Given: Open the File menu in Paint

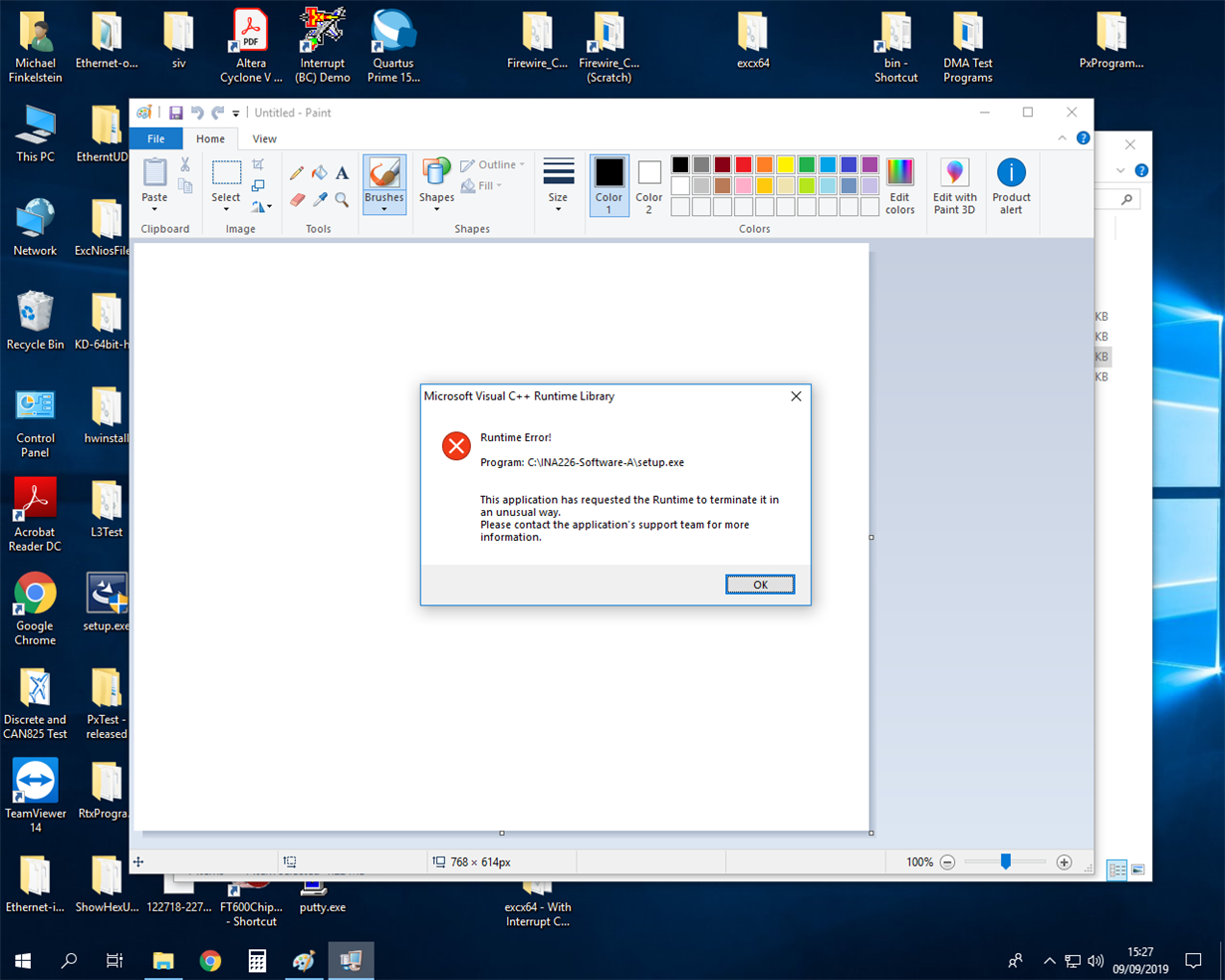Looking at the screenshot, I should tap(156, 138).
